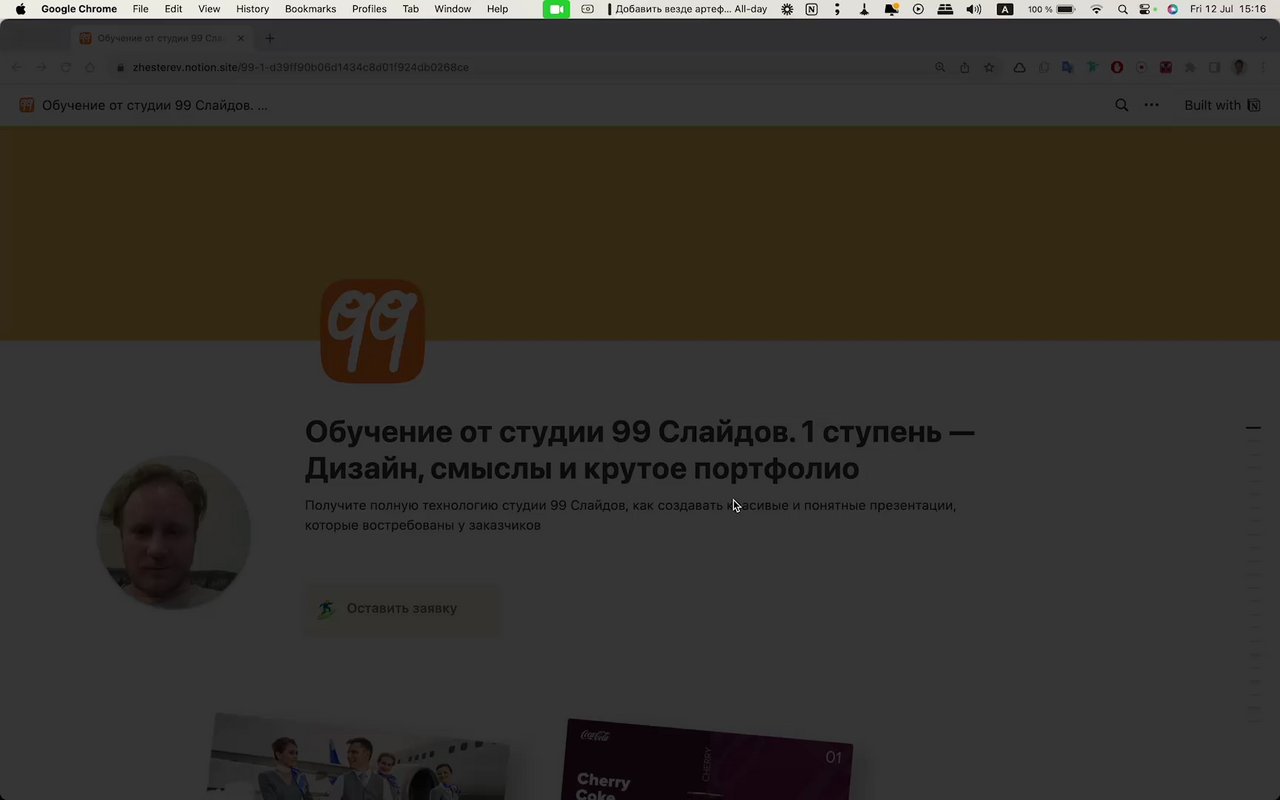Open the Wi-Fi menu
1280x800 pixels.
pos(1097,9)
